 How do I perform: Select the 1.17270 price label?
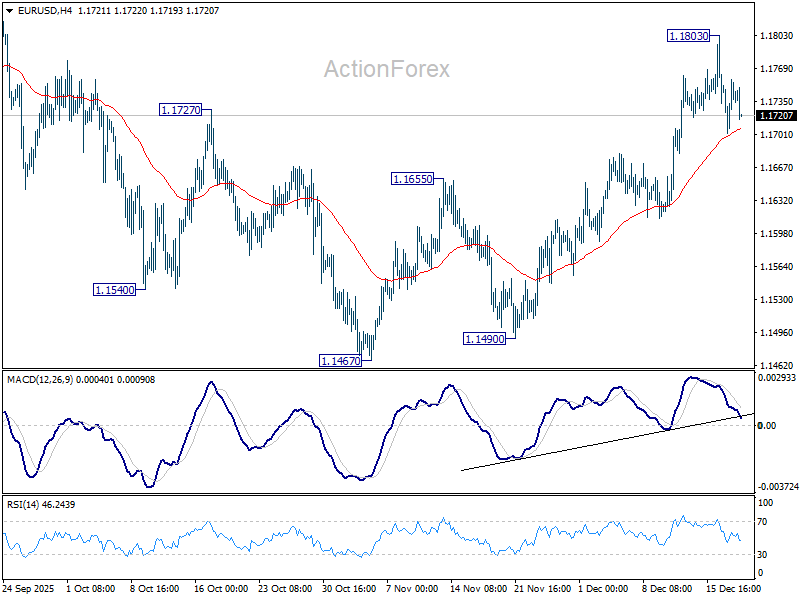pos(181,110)
